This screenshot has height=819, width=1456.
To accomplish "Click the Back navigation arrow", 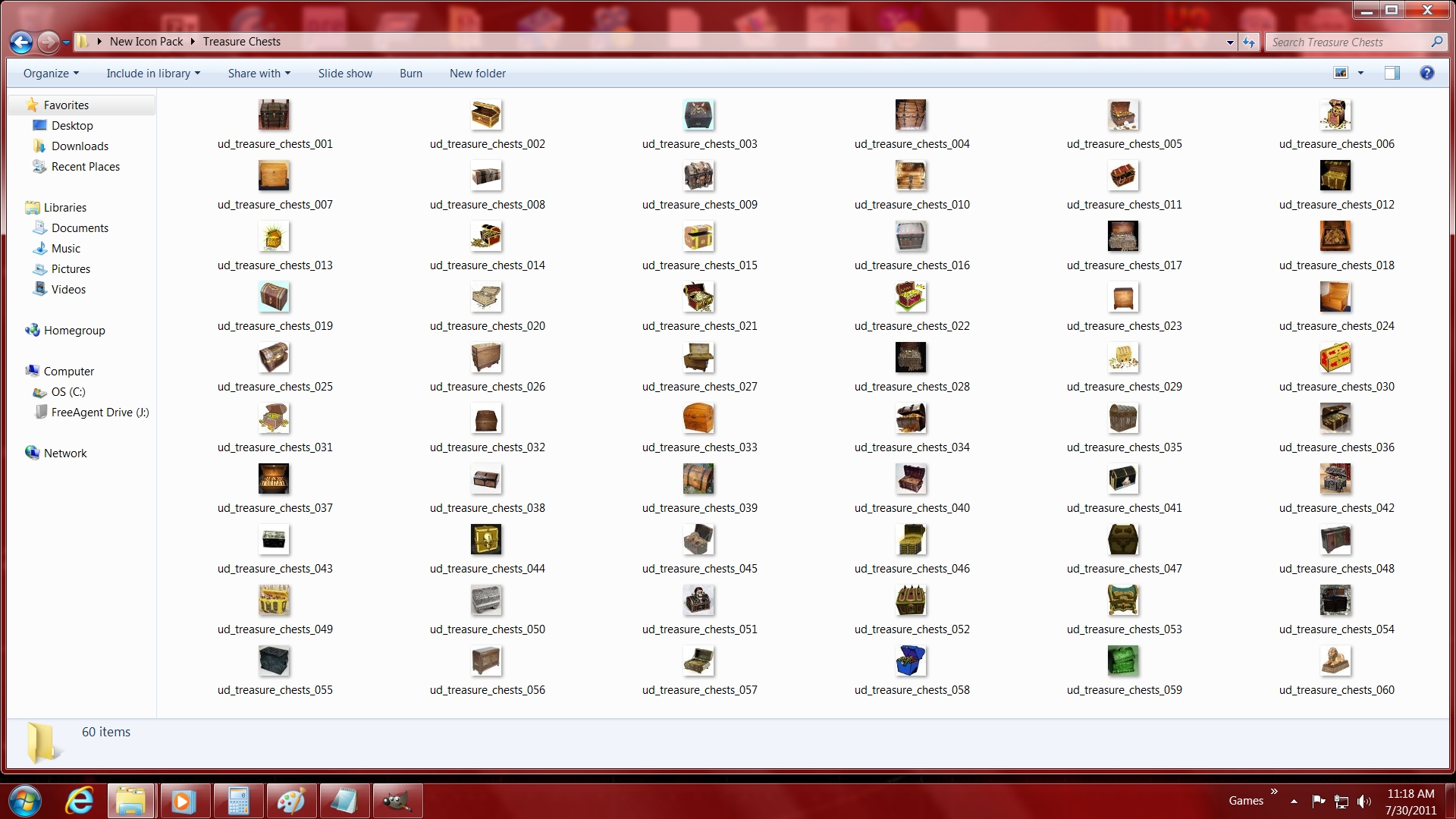I will coord(21,42).
